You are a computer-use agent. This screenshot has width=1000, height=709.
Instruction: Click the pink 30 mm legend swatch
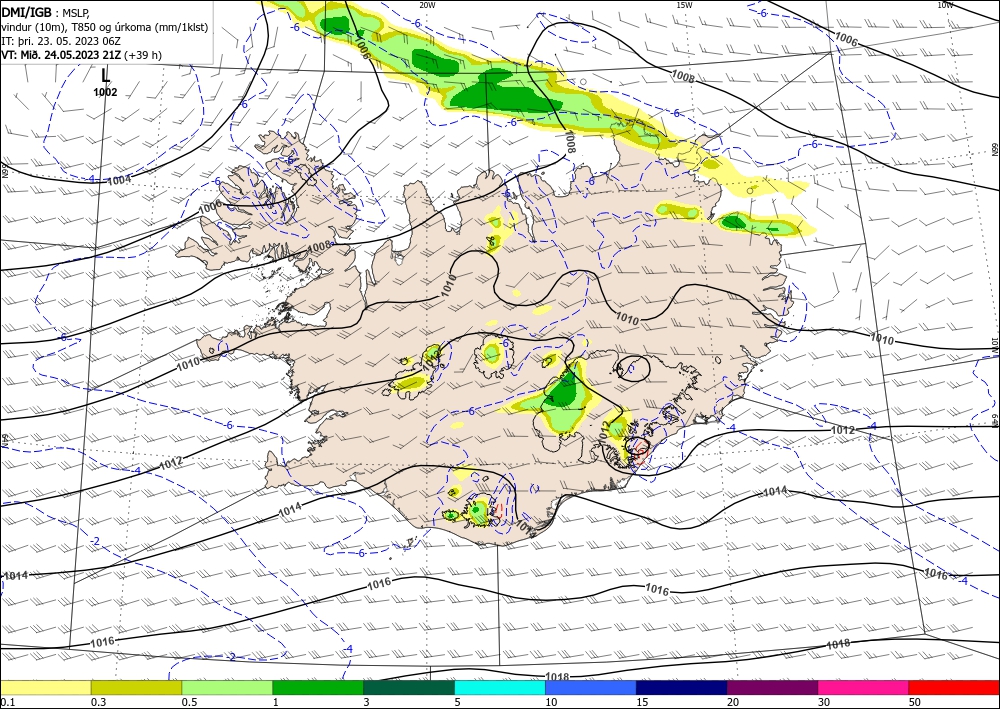pos(864,687)
